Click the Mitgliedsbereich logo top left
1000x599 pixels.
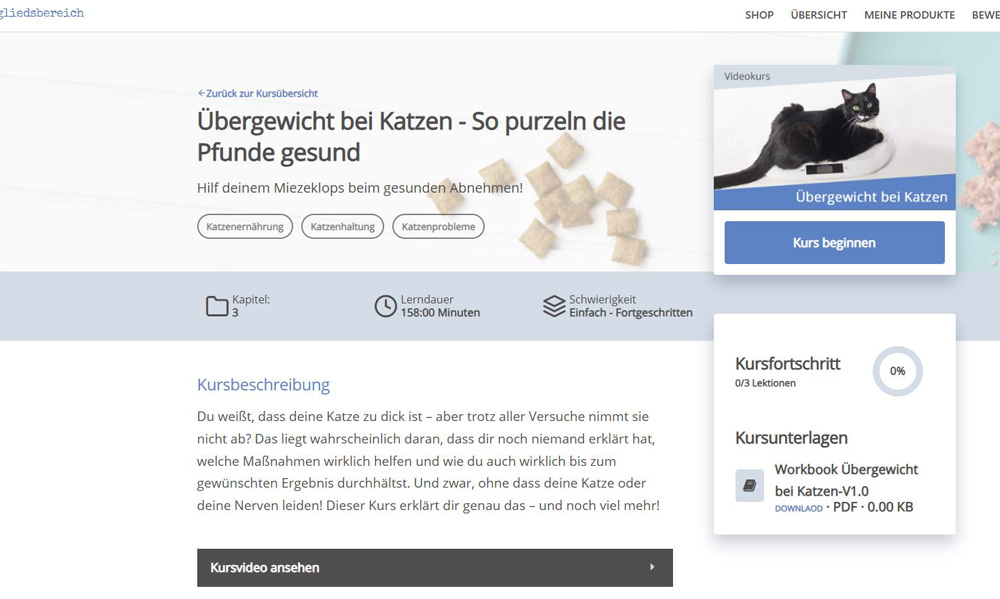(42, 13)
